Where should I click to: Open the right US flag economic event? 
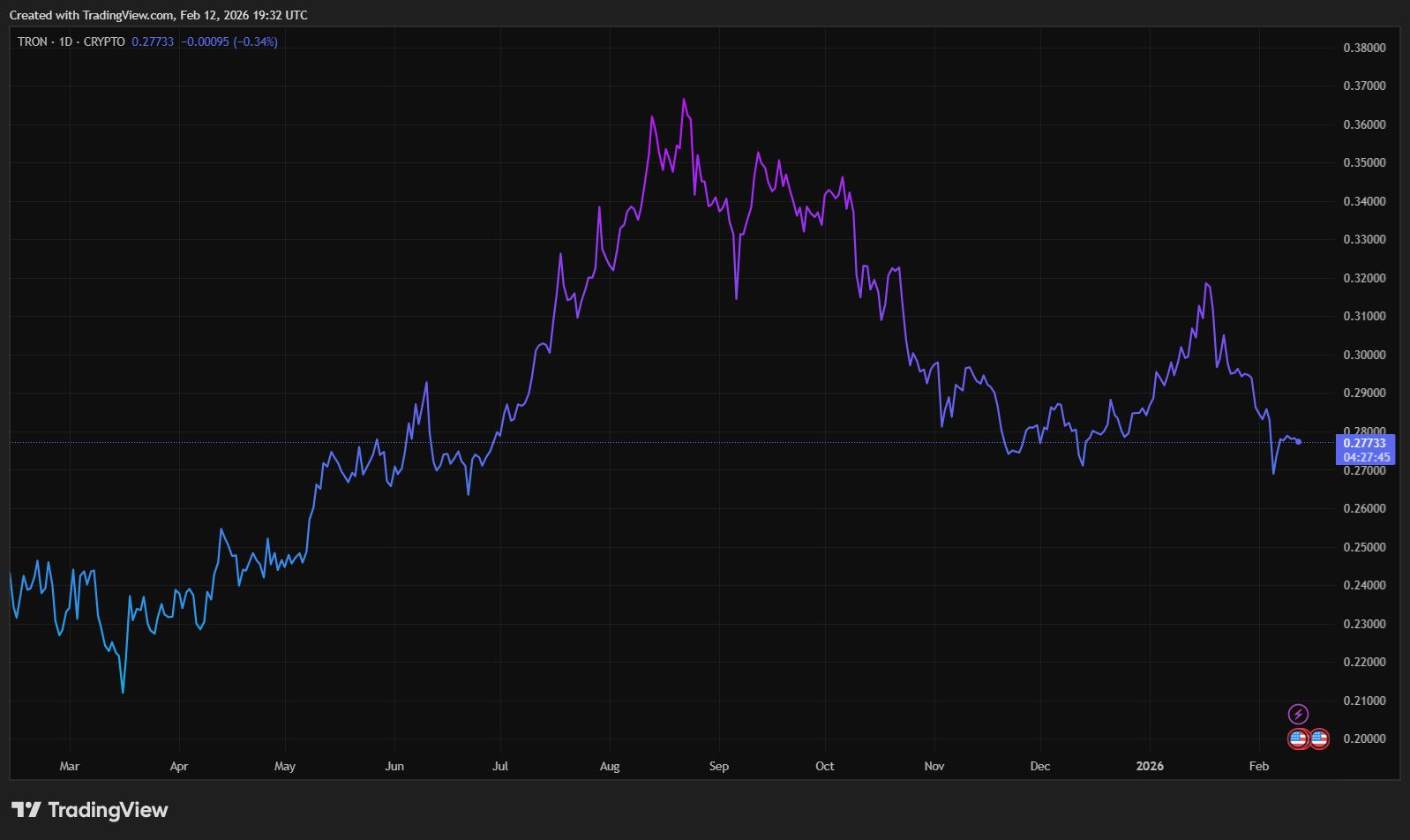(x=1319, y=739)
